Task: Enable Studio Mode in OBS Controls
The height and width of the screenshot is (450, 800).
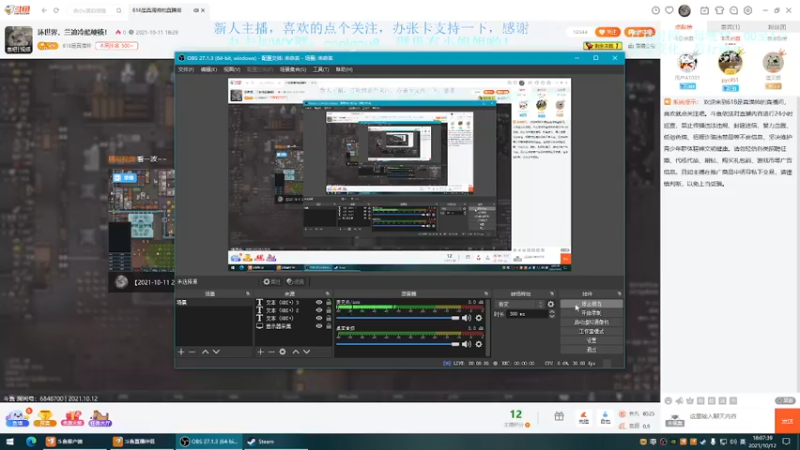Action: pos(591,332)
